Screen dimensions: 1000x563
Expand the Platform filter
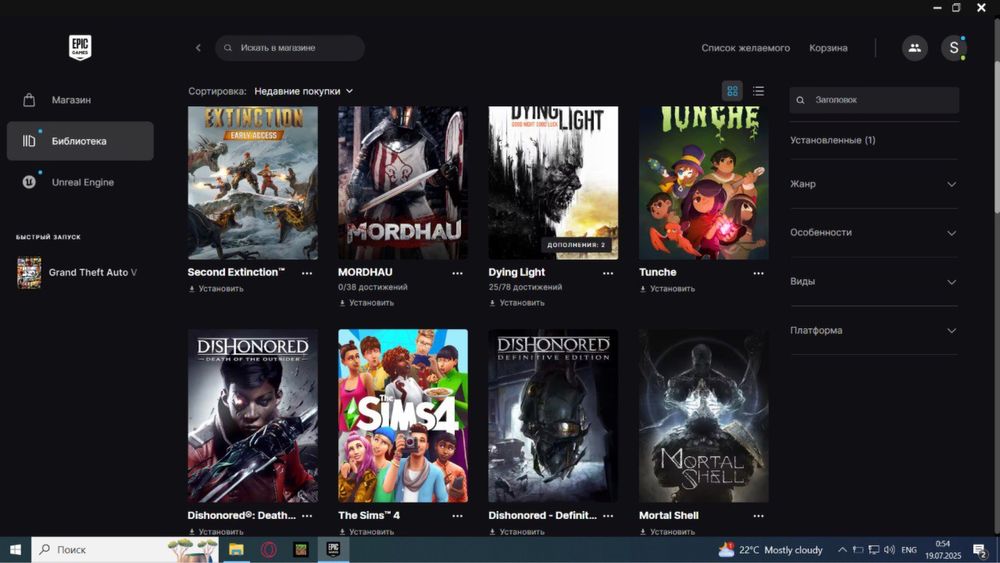[x=874, y=330]
